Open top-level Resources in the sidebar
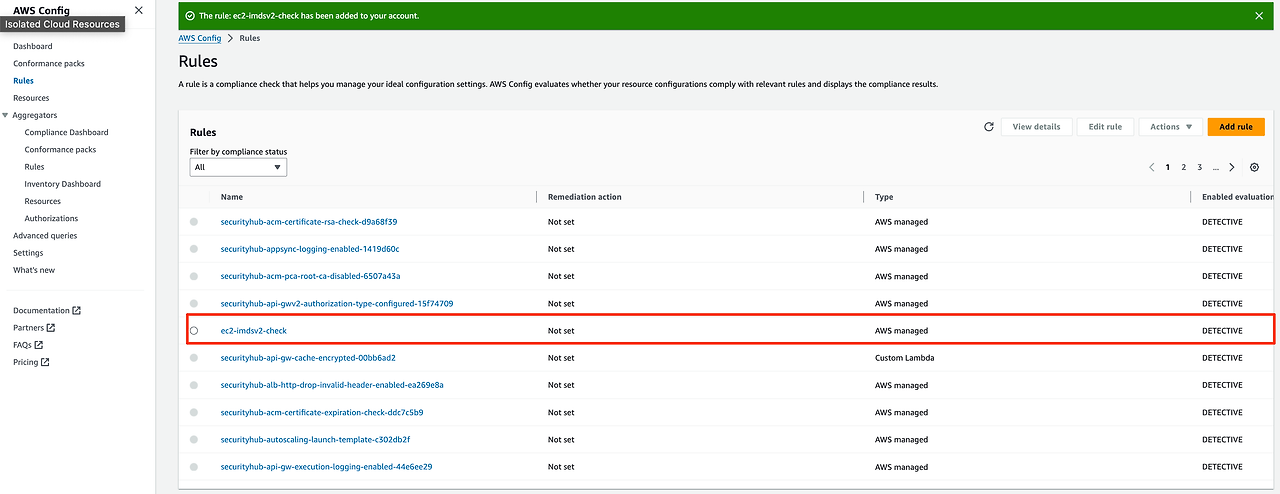Screen dimensions: 1280x494 tap(31, 98)
